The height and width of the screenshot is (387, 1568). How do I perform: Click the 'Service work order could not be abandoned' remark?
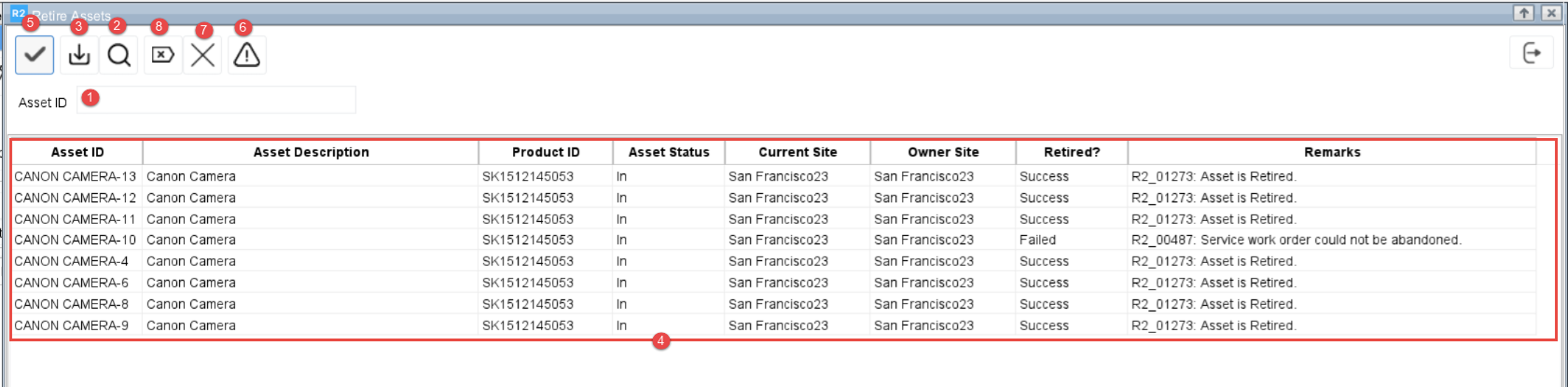click(1297, 240)
